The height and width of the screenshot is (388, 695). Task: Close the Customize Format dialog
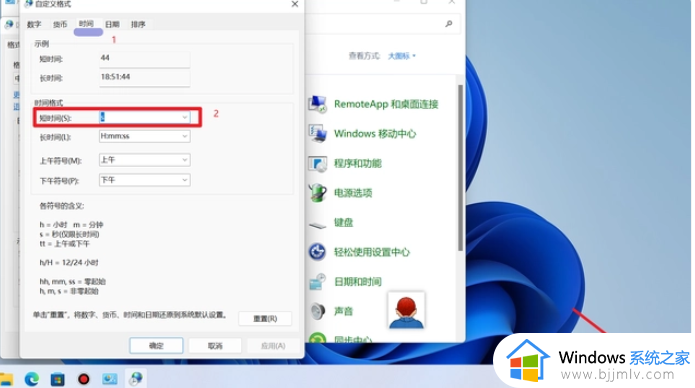click(x=295, y=4)
